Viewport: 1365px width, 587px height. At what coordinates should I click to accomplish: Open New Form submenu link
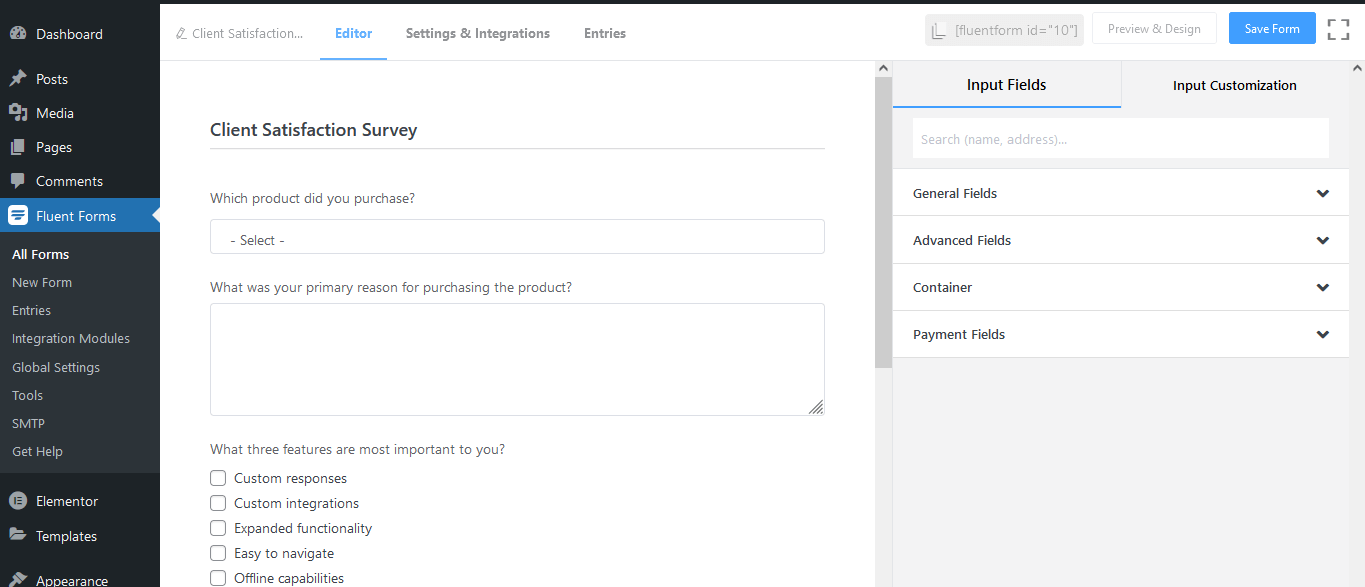pos(42,282)
